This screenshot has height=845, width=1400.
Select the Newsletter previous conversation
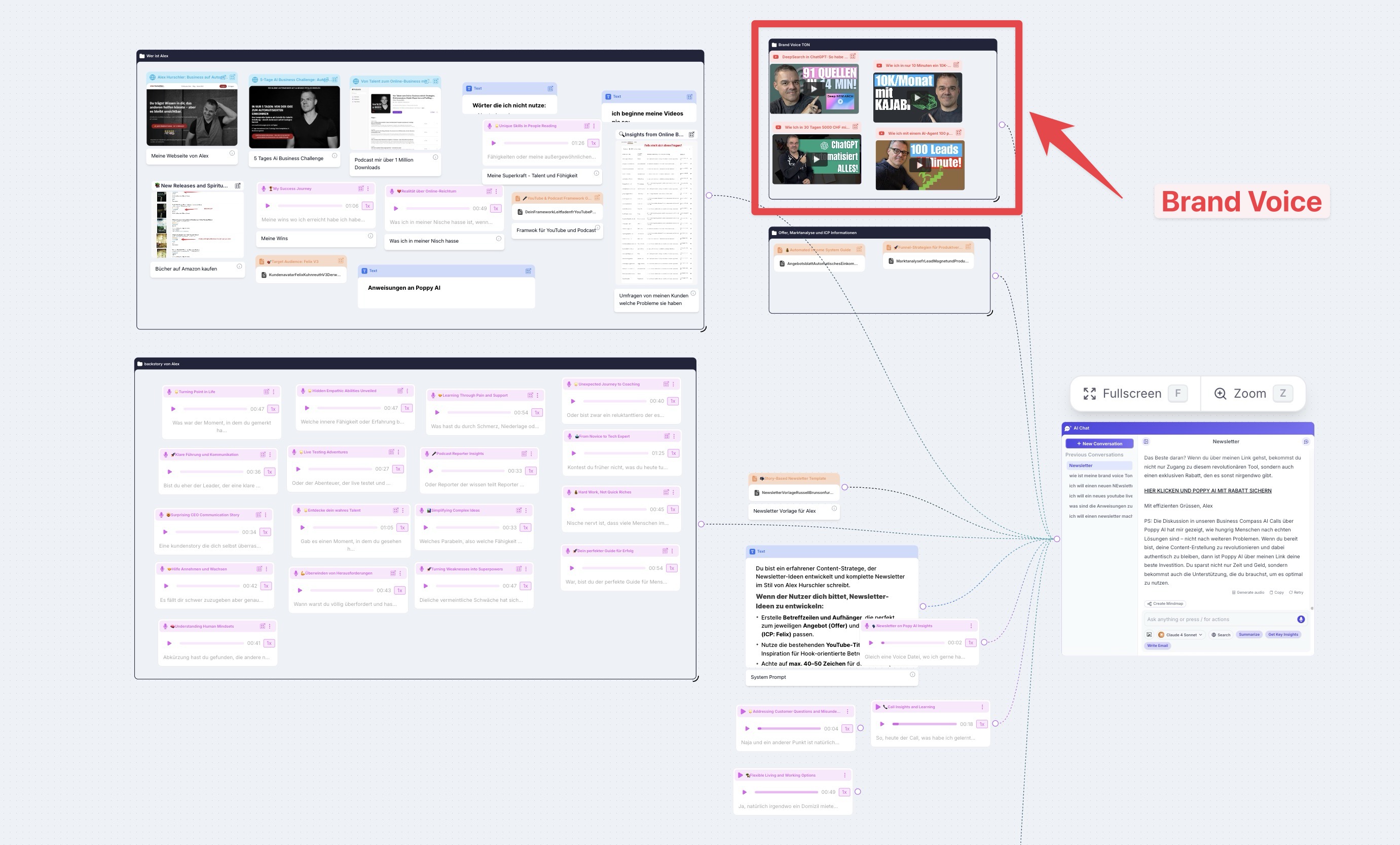[1081, 465]
